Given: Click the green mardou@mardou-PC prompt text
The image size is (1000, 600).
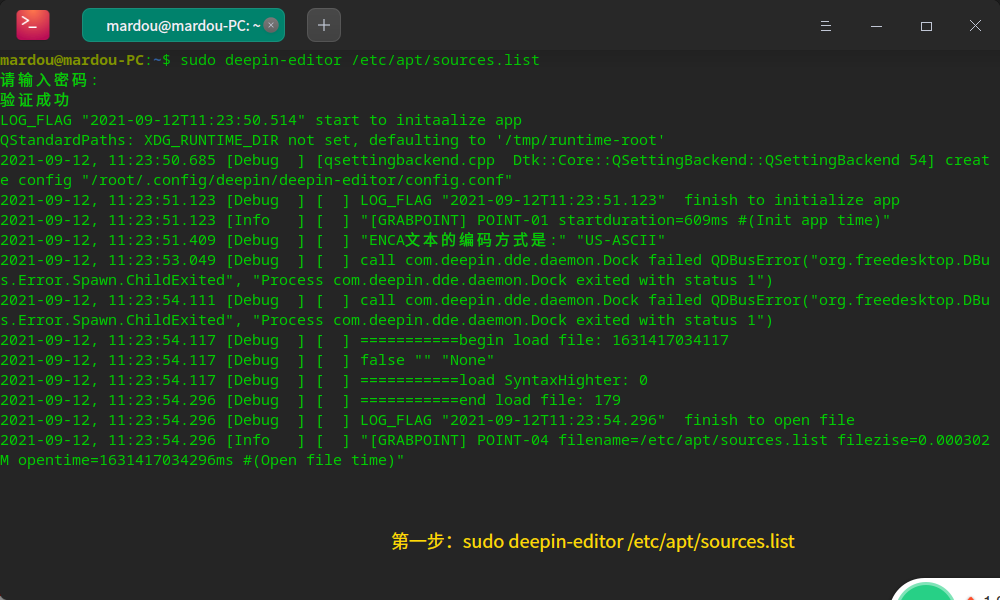Looking at the screenshot, I should click(x=72, y=60).
